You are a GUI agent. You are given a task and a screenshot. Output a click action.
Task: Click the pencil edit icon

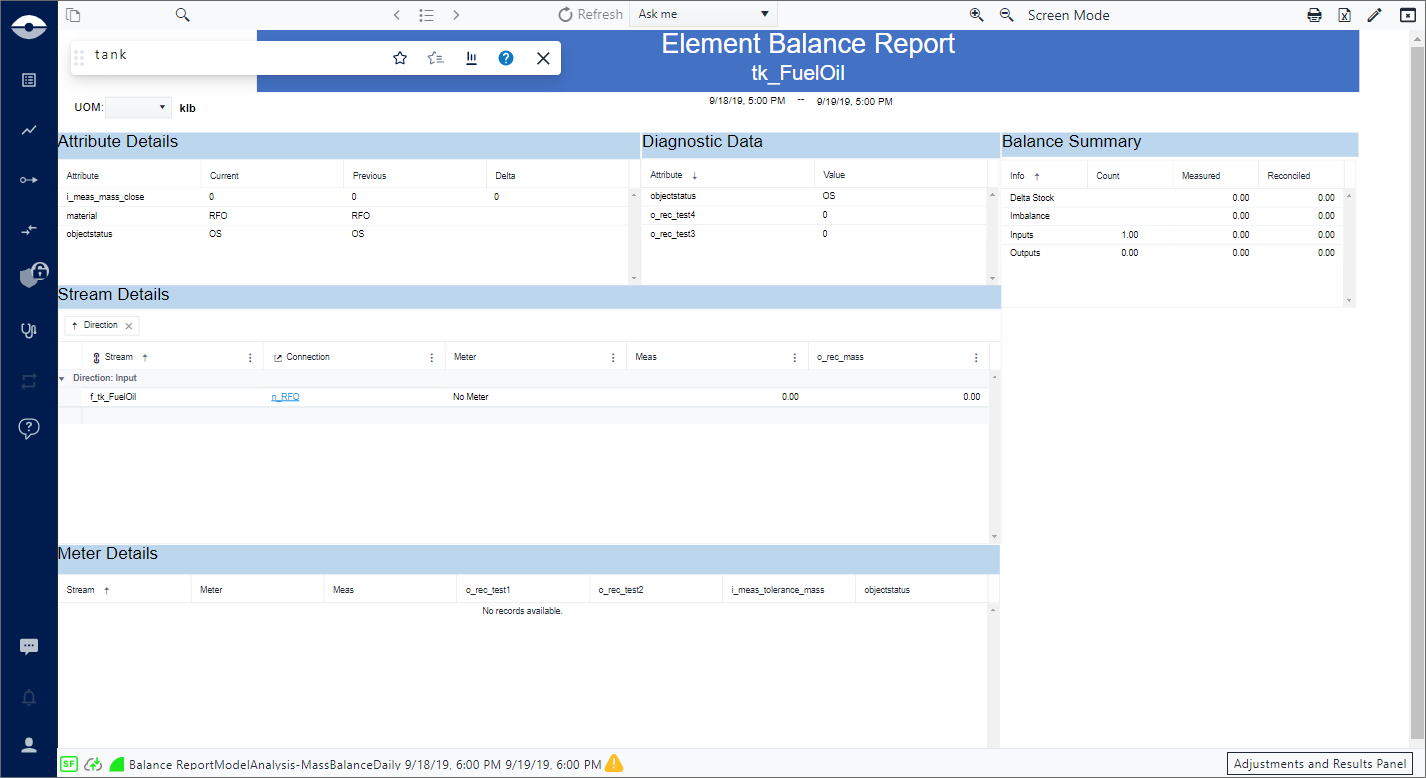tap(1375, 15)
